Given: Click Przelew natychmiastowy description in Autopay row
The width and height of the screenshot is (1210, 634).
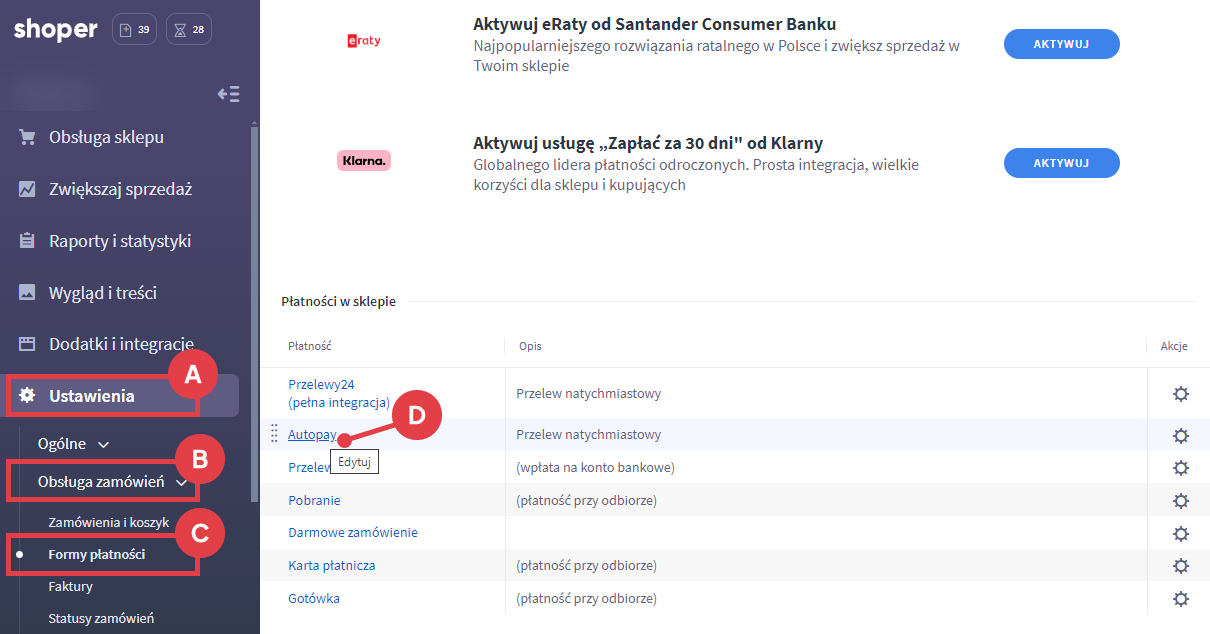Looking at the screenshot, I should click(x=588, y=435).
